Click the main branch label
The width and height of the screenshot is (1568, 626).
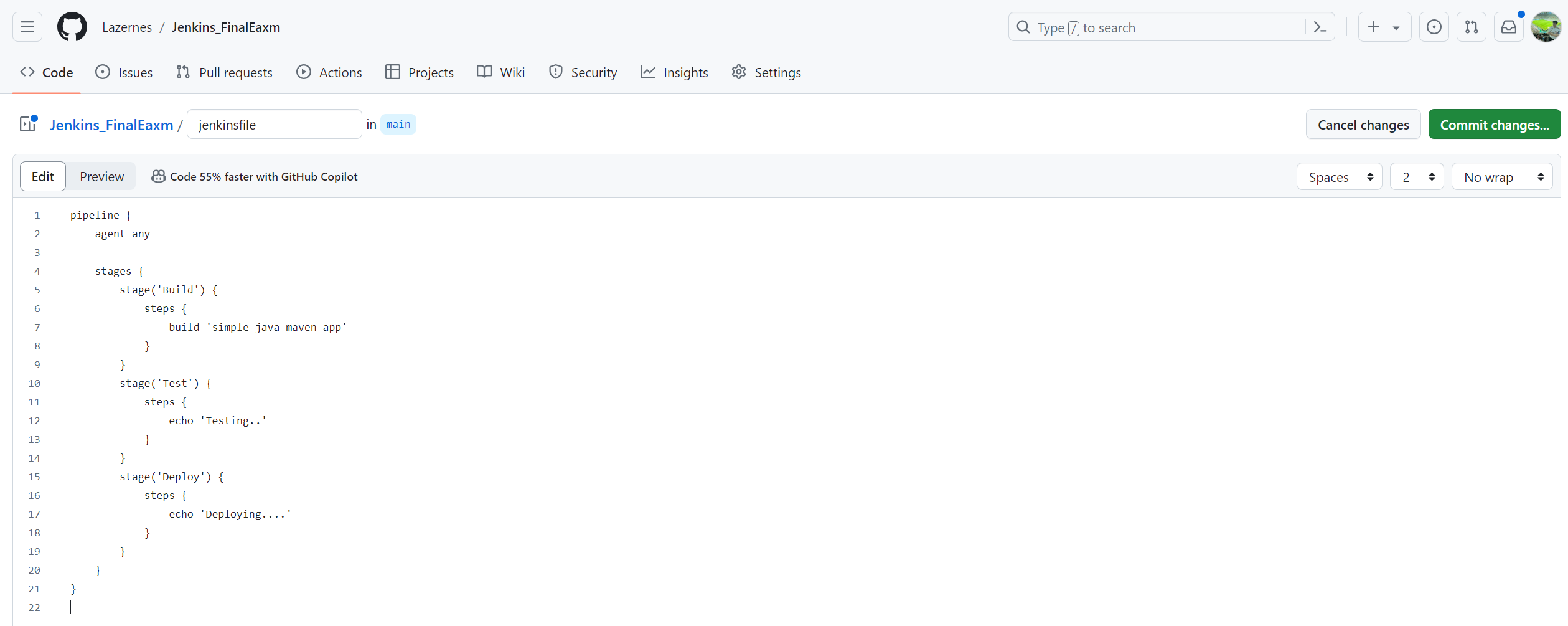point(398,124)
